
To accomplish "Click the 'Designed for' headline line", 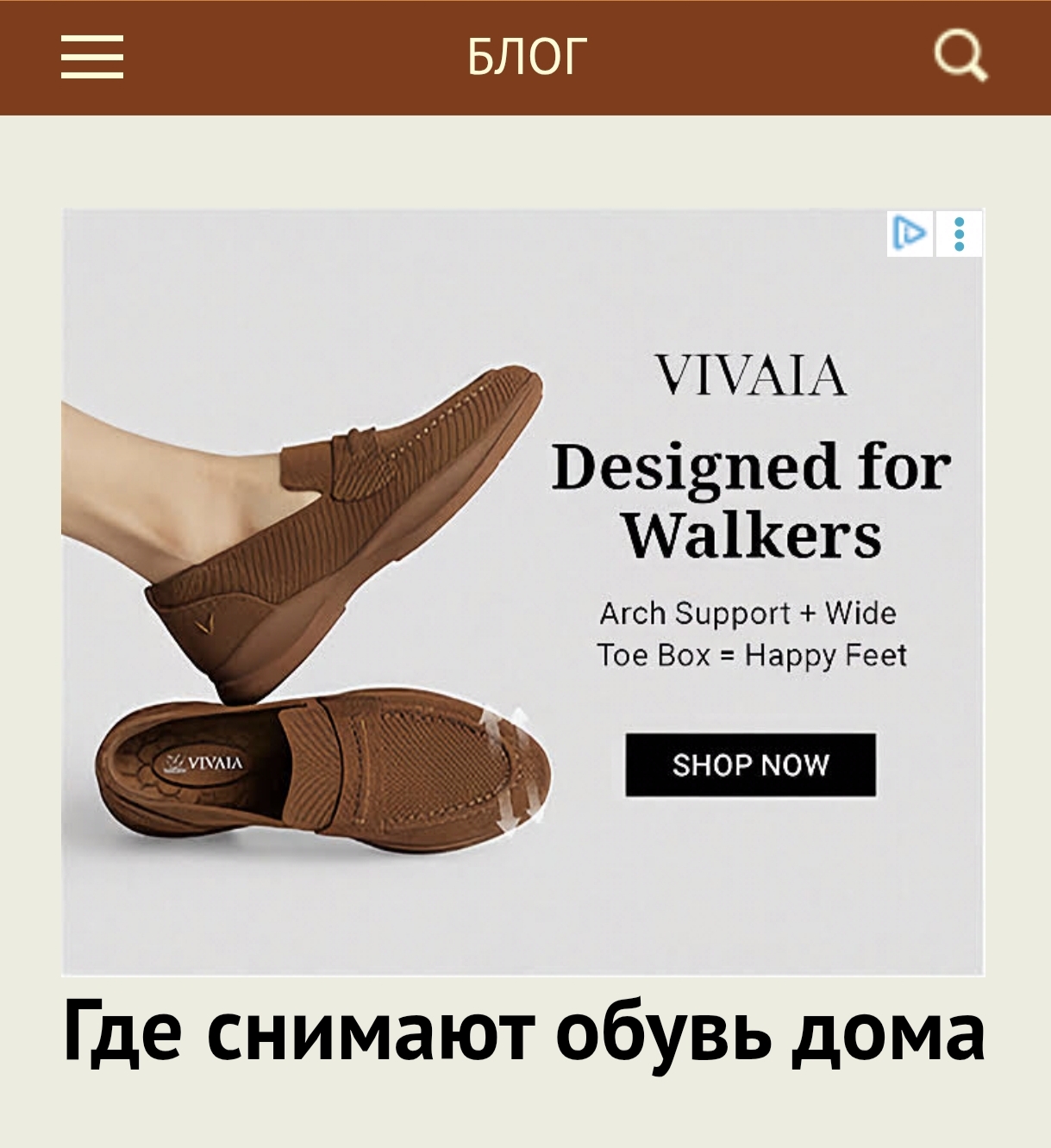I will click(751, 468).
